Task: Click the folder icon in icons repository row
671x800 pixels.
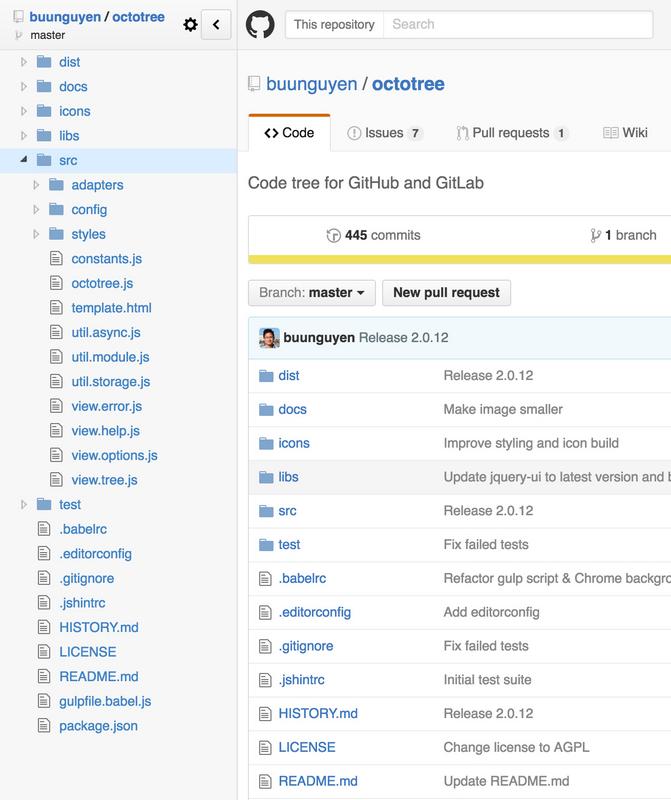Action: 266,443
